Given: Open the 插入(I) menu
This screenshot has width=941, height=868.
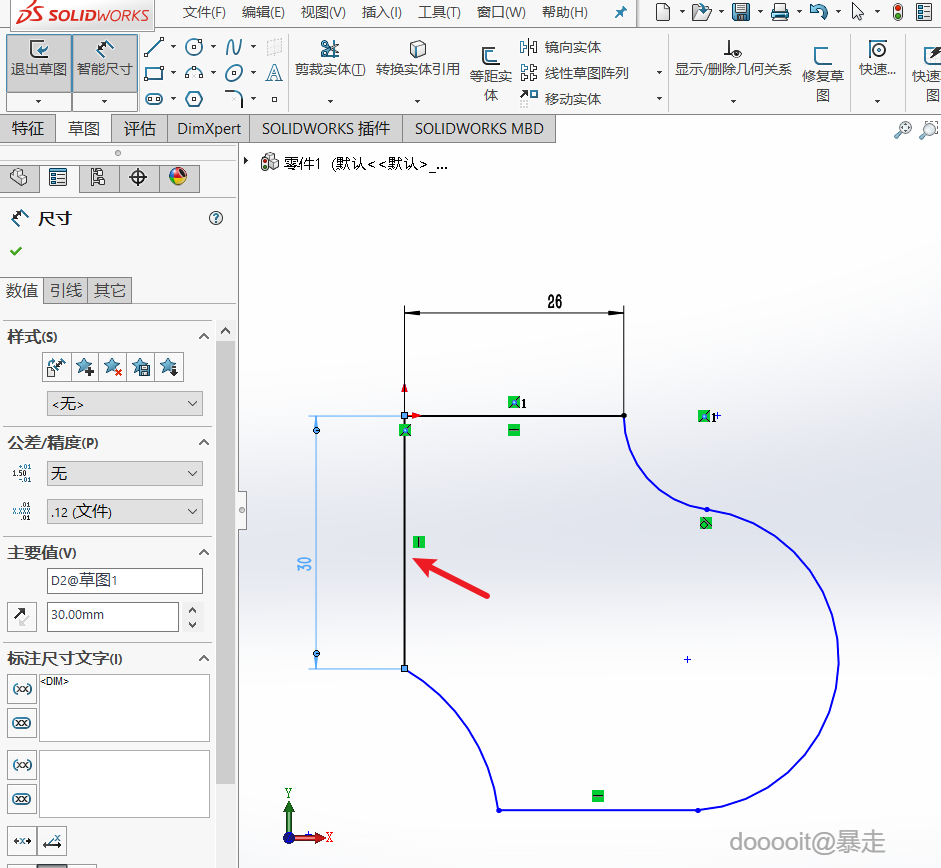Looking at the screenshot, I should click(382, 12).
